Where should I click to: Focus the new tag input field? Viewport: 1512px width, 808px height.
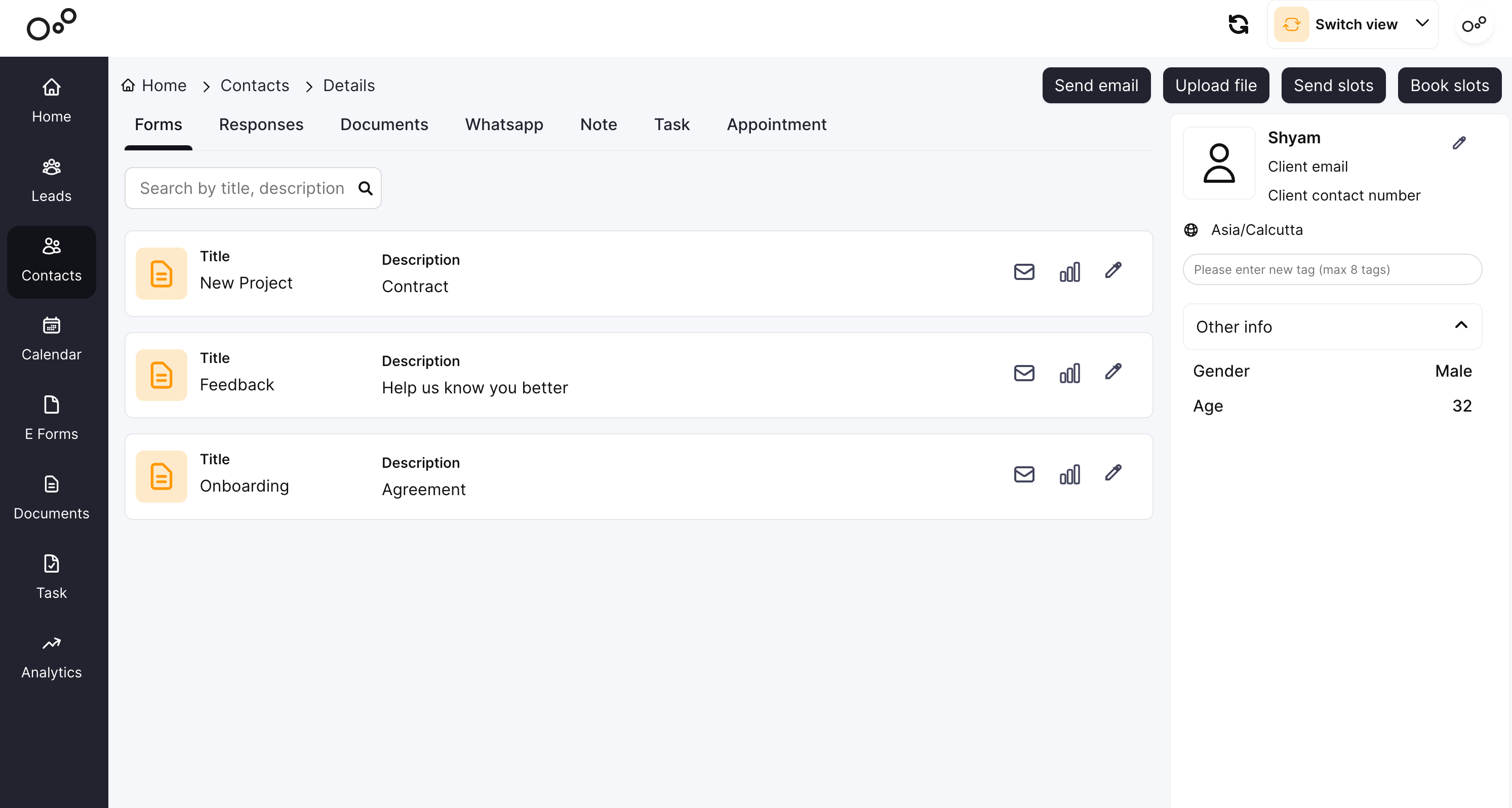[x=1332, y=269]
